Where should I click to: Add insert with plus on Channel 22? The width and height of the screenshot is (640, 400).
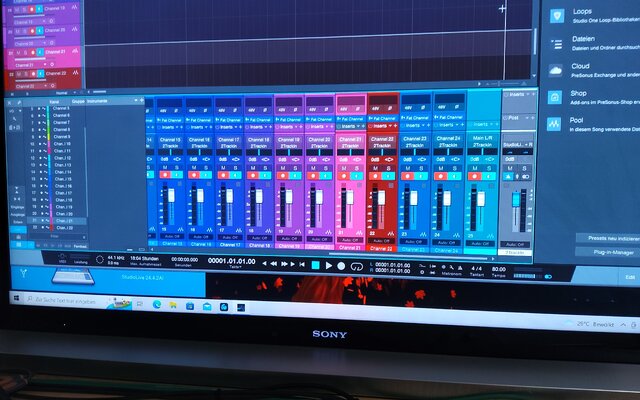(x=396, y=126)
